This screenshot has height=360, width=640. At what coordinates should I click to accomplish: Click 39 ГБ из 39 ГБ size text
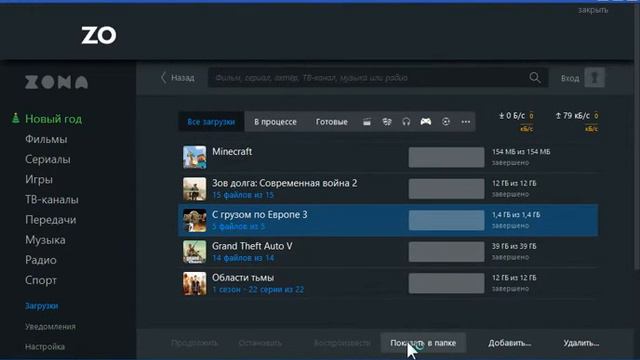pyautogui.click(x=514, y=246)
